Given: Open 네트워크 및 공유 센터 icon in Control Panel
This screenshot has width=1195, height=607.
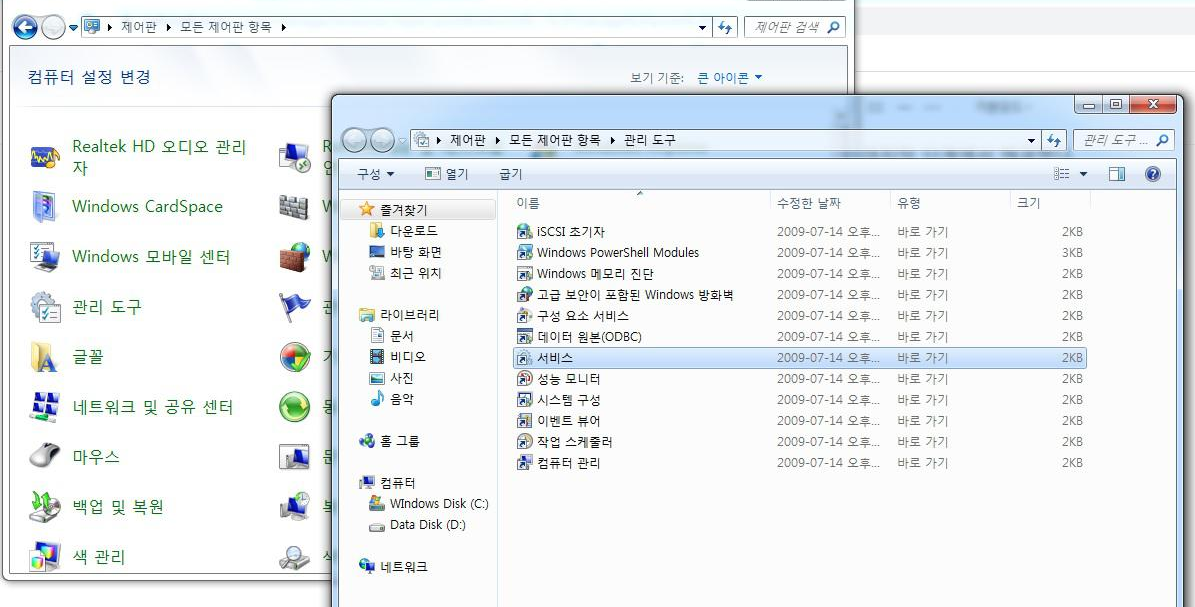Looking at the screenshot, I should tap(45, 407).
